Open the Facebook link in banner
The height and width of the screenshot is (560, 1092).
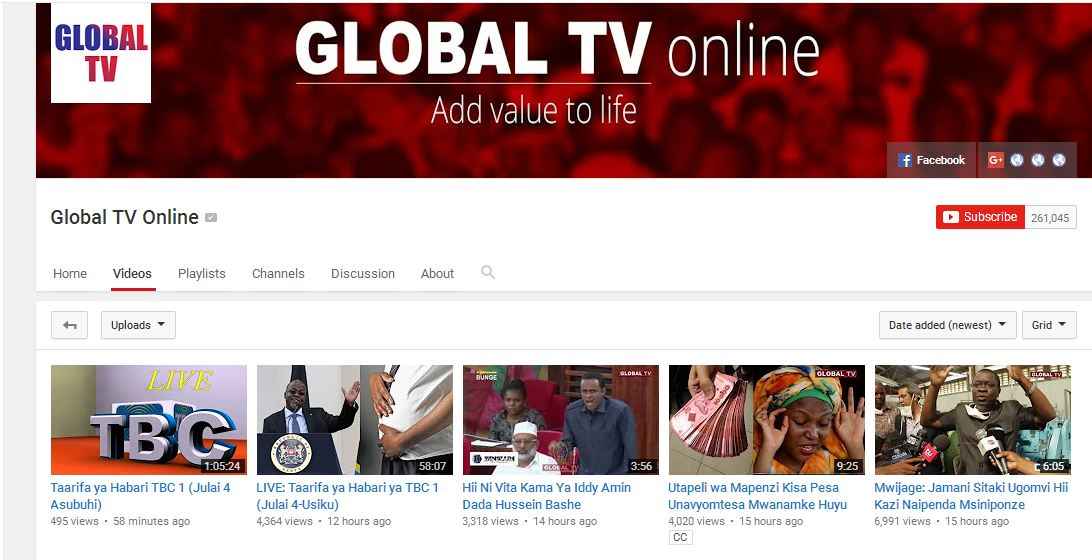click(932, 160)
